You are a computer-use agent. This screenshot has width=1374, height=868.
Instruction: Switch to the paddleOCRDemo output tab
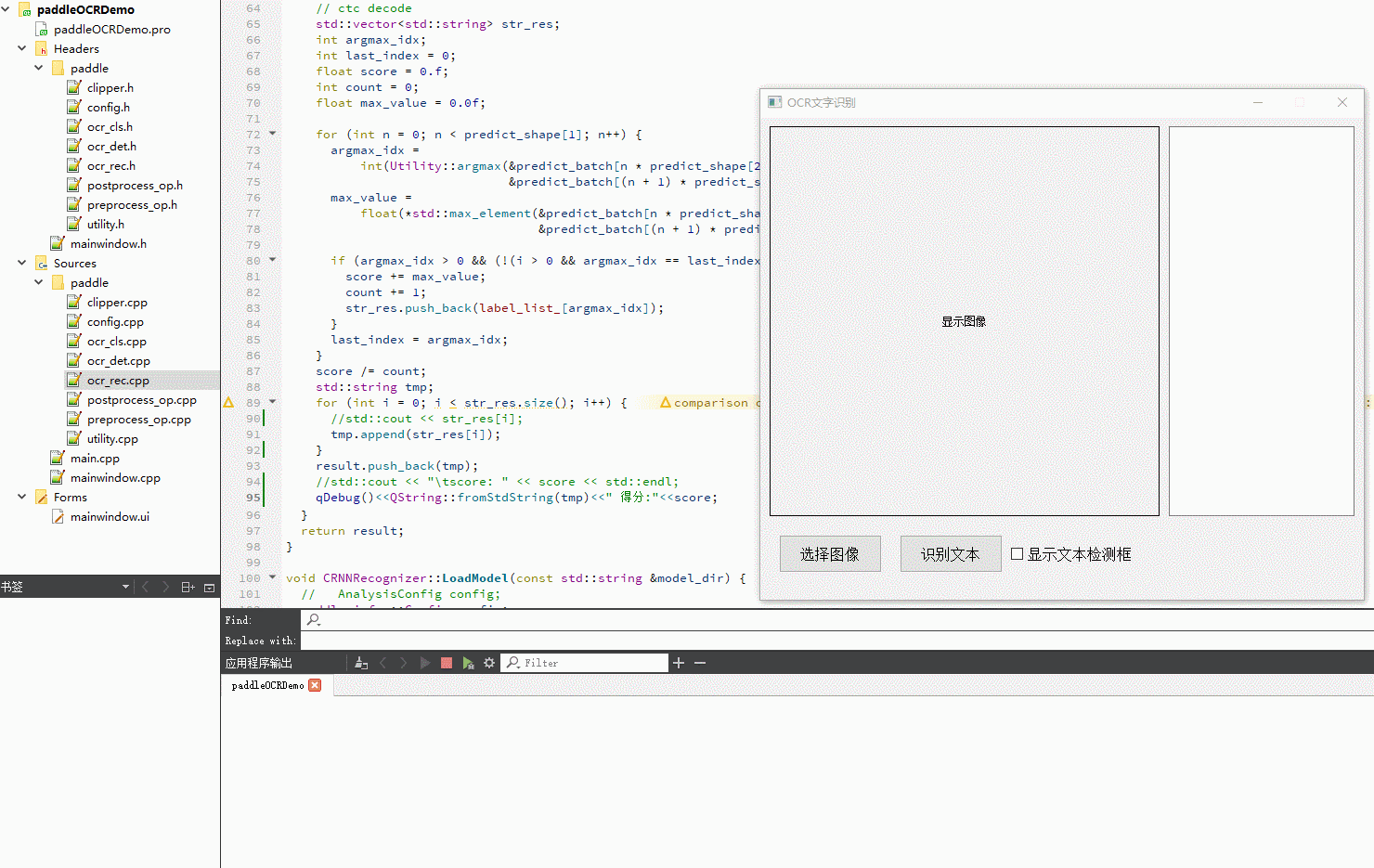click(x=269, y=685)
